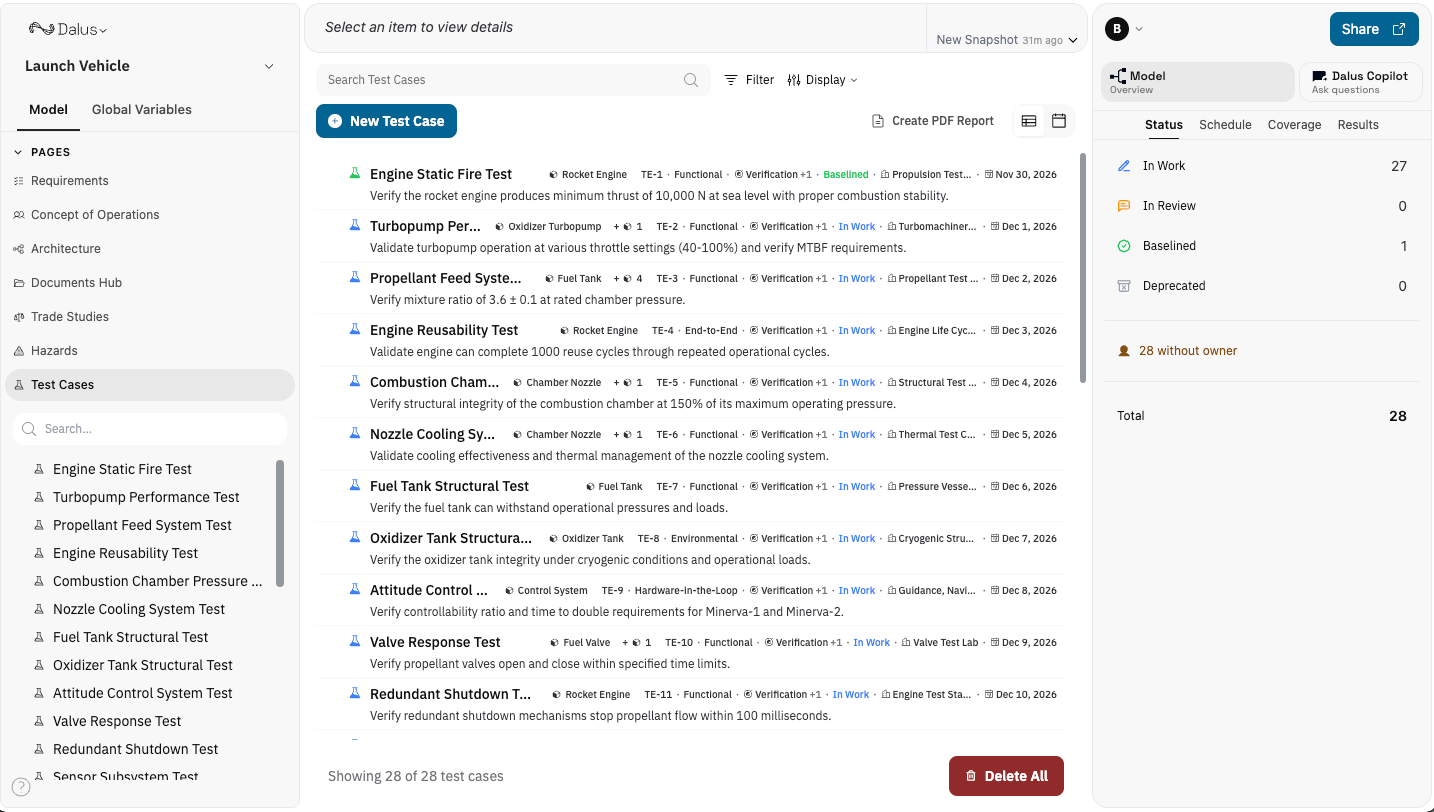Viewport: 1434px width, 812px height.
Task: Click the Dalus logo icon
Action: [41, 29]
